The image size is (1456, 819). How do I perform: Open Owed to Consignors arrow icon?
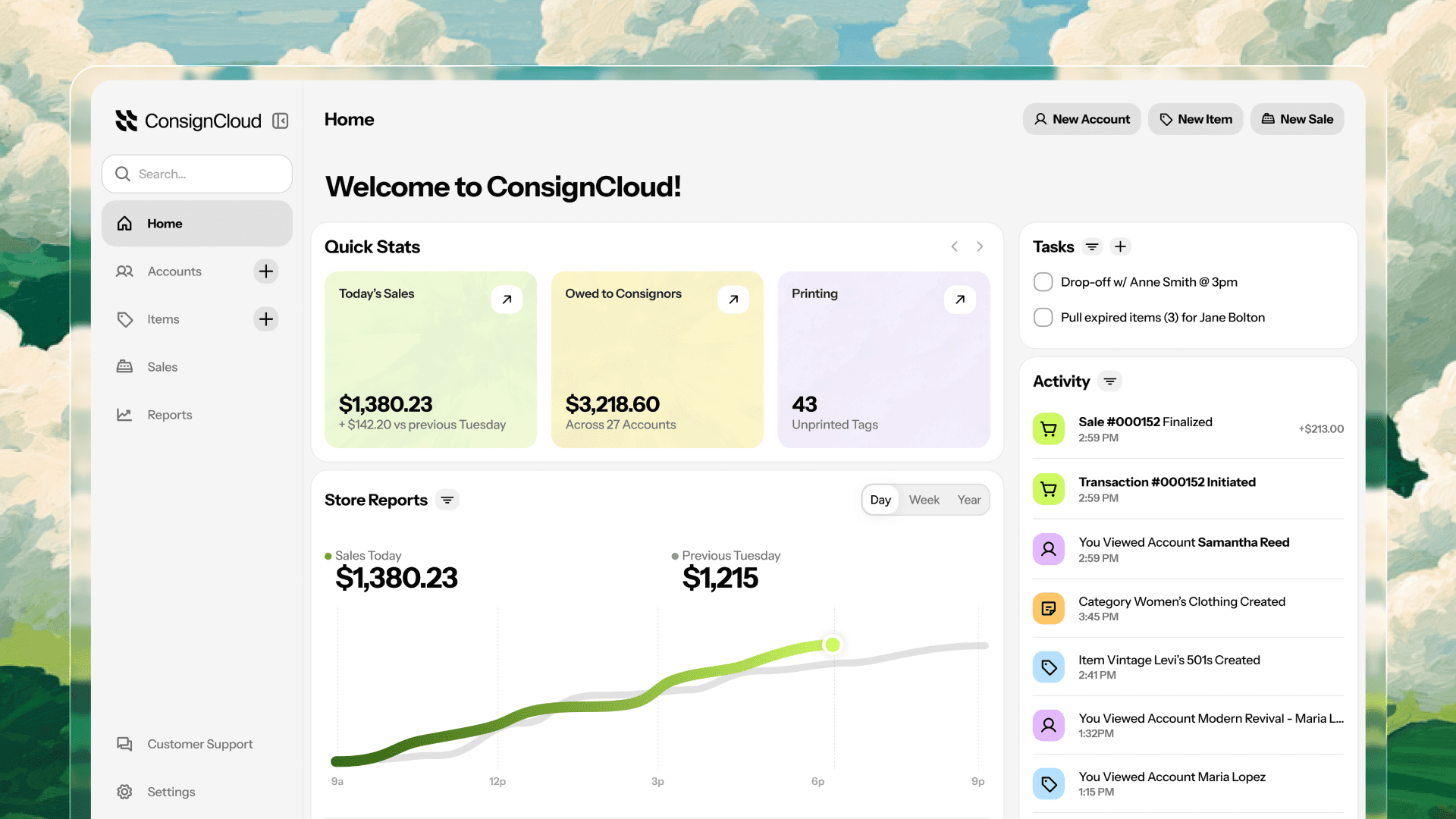pyautogui.click(x=733, y=300)
